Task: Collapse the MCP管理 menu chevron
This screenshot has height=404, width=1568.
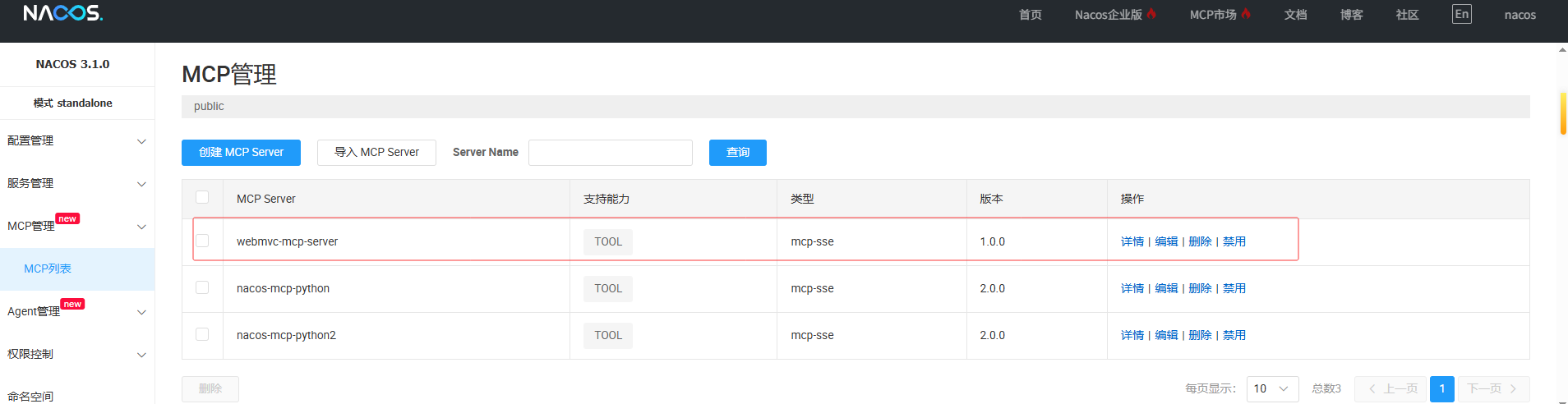Action: 141,227
